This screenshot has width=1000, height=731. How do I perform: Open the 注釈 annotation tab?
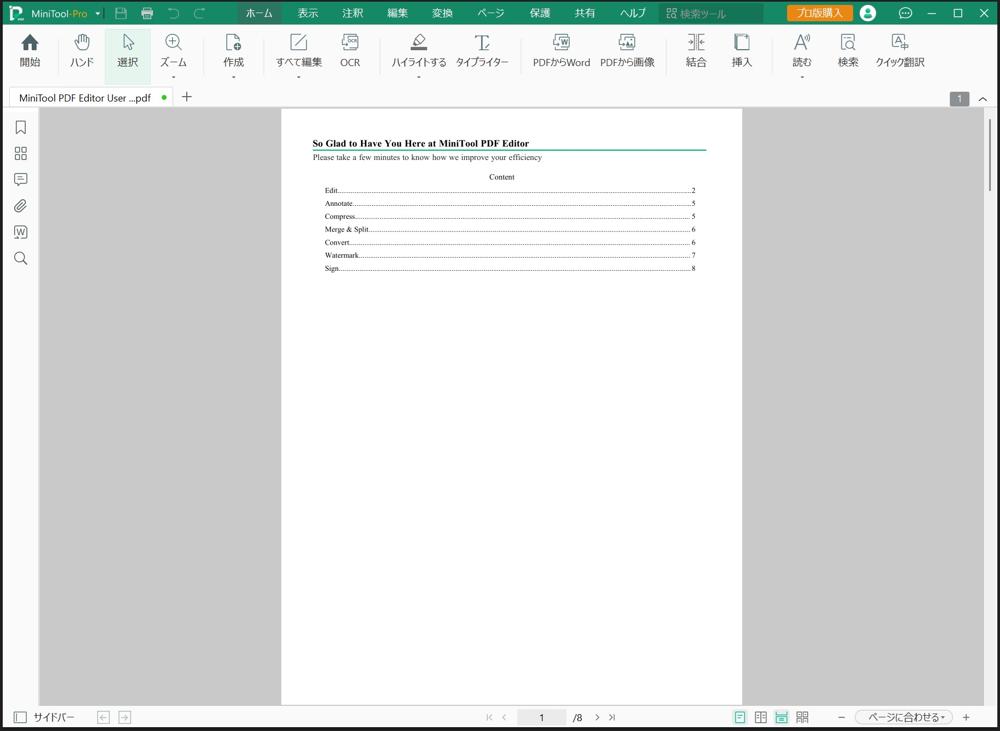pos(352,13)
